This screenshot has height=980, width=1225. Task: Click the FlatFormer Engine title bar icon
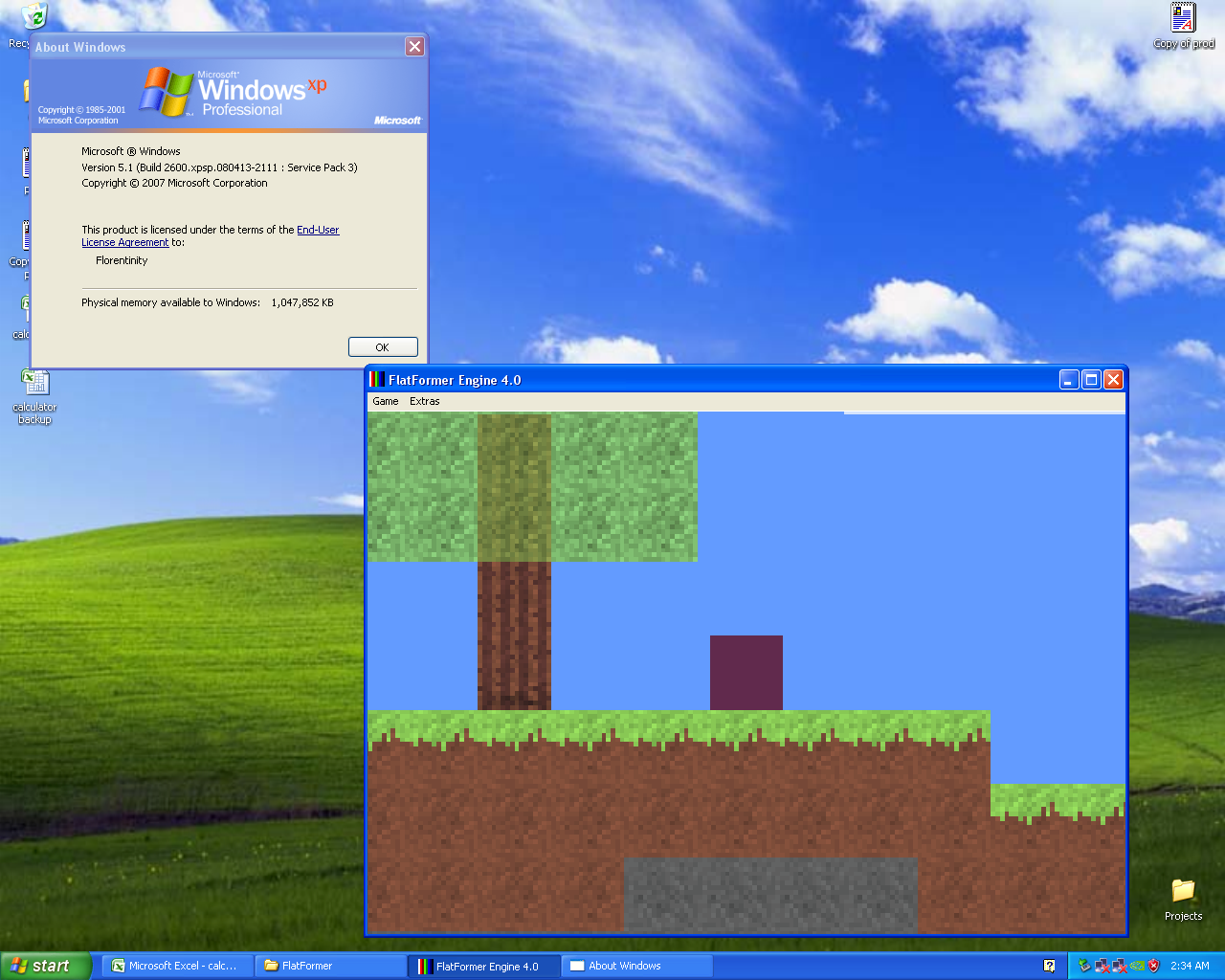tap(377, 380)
